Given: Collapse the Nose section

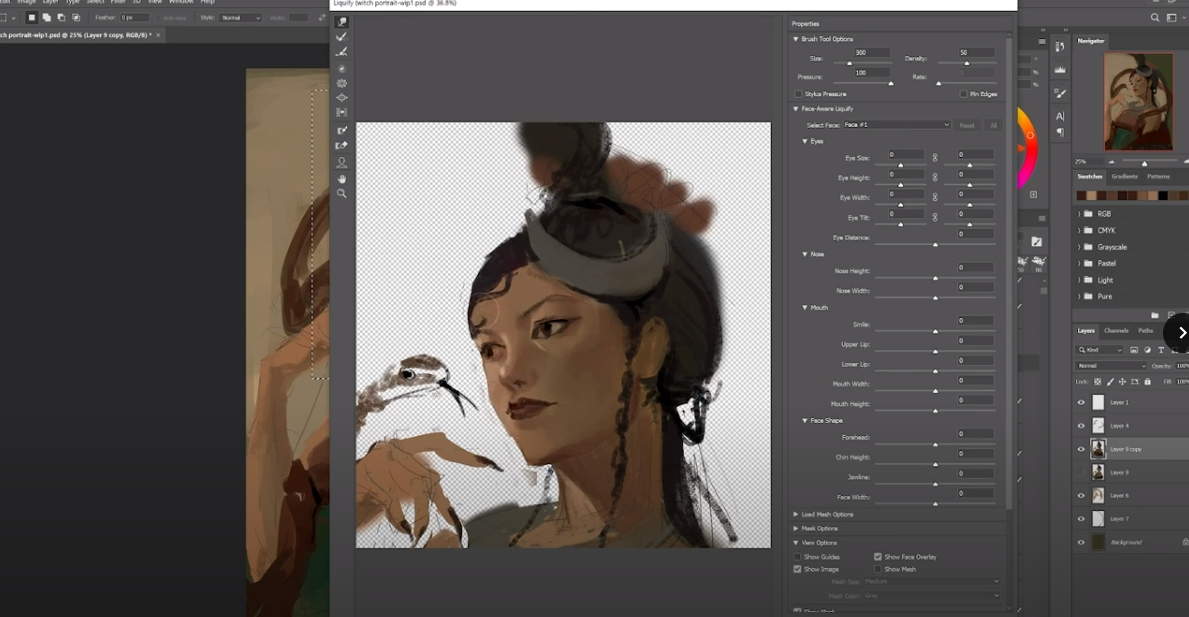Looking at the screenshot, I should 805,255.
